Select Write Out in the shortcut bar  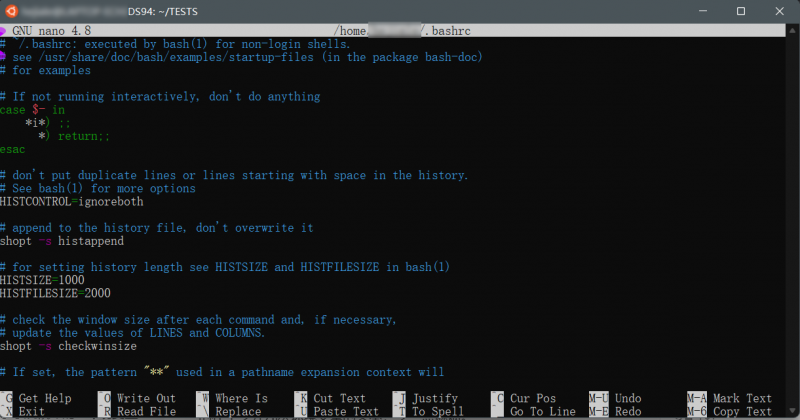coord(146,398)
